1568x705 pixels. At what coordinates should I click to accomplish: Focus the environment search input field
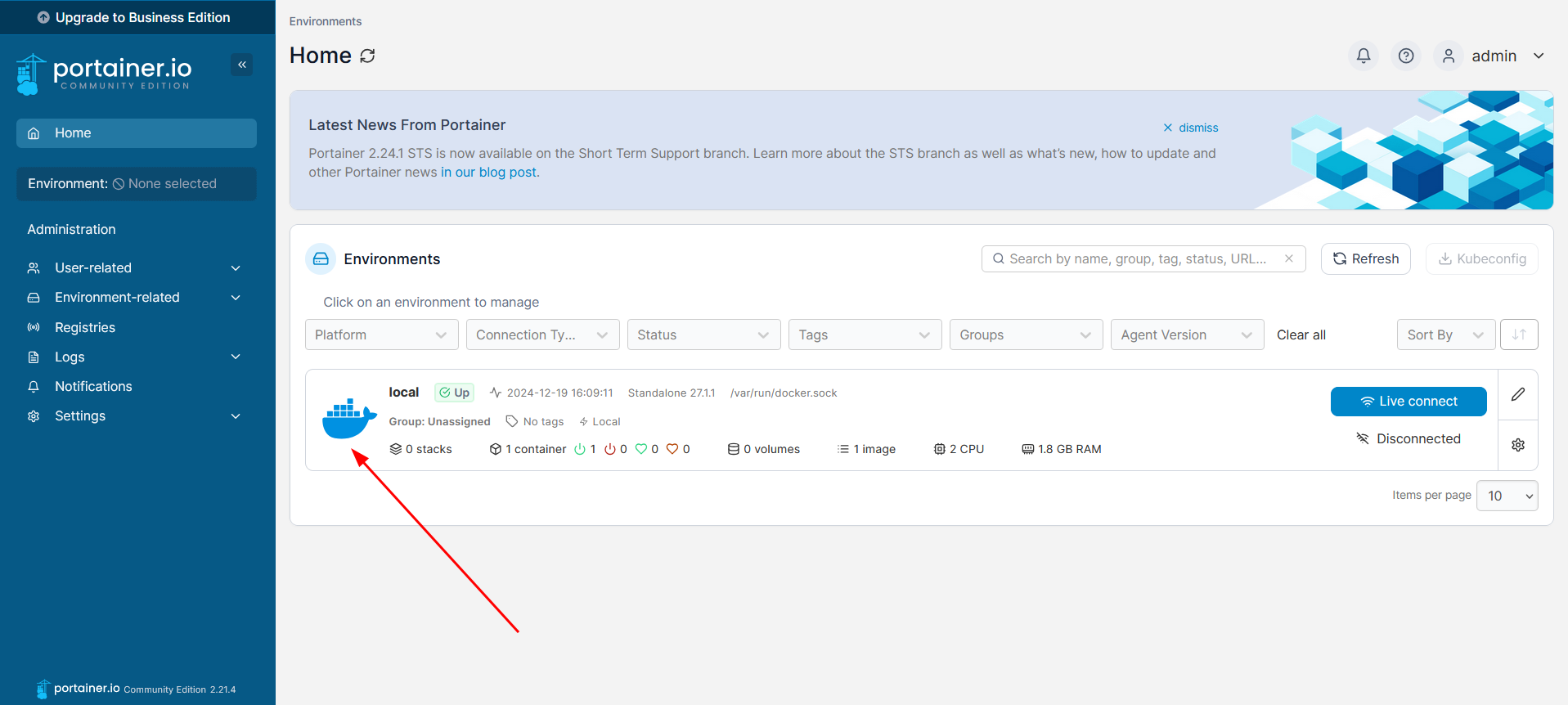[x=1137, y=258]
